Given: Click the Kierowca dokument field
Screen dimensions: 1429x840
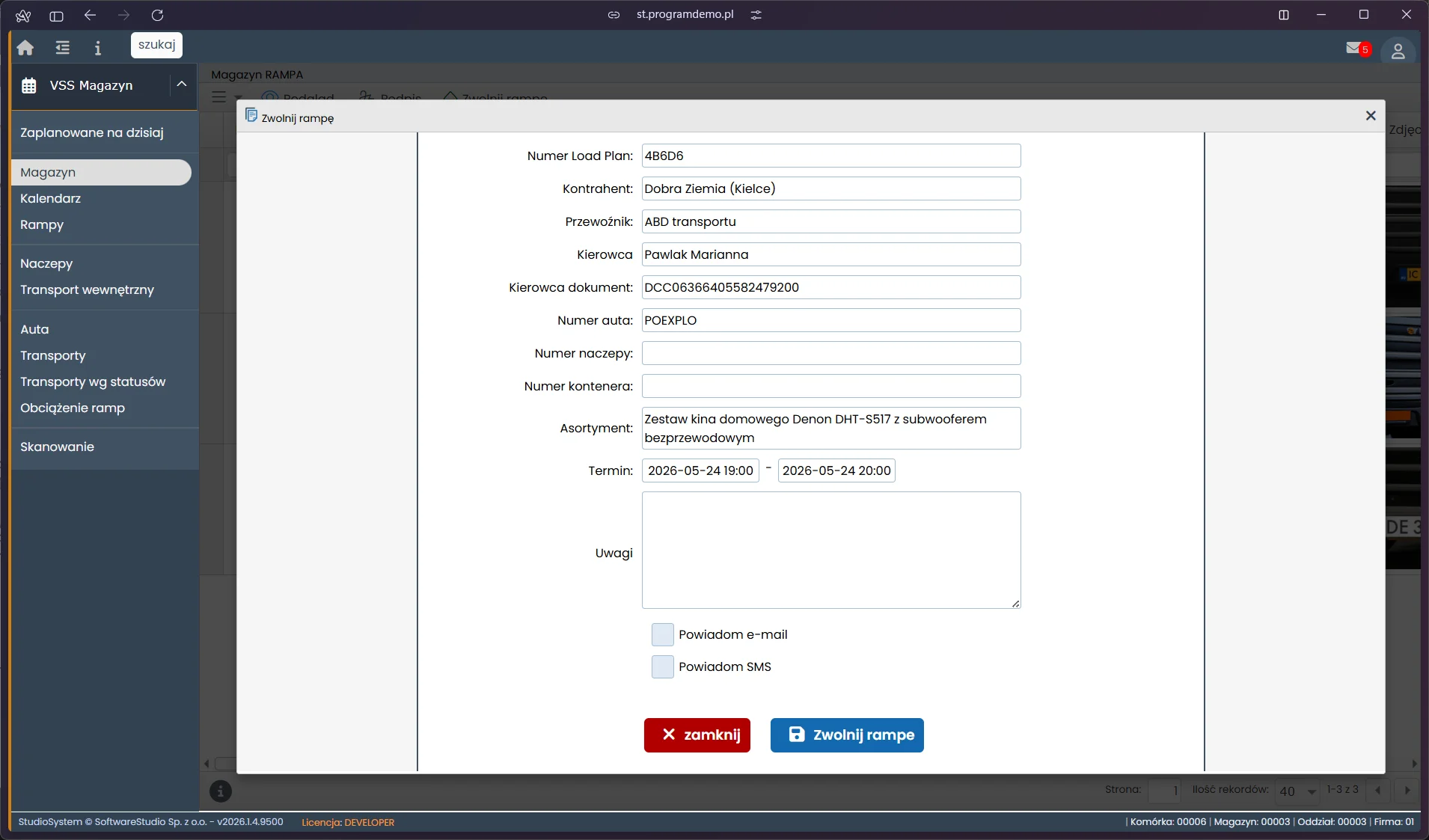Looking at the screenshot, I should pyautogui.click(x=831, y=287).
